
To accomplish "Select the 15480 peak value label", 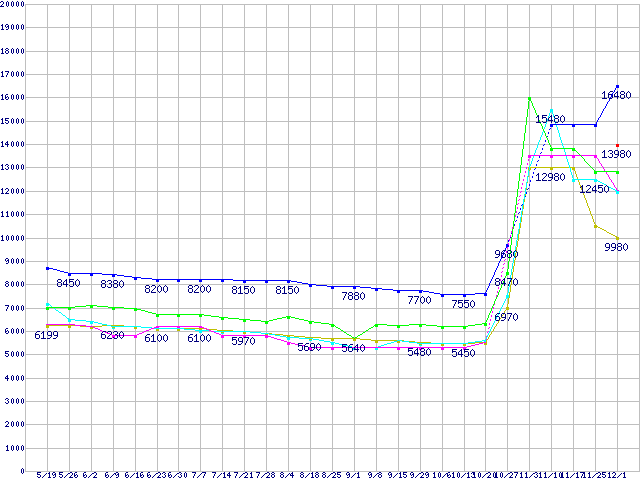I will 550,119.
